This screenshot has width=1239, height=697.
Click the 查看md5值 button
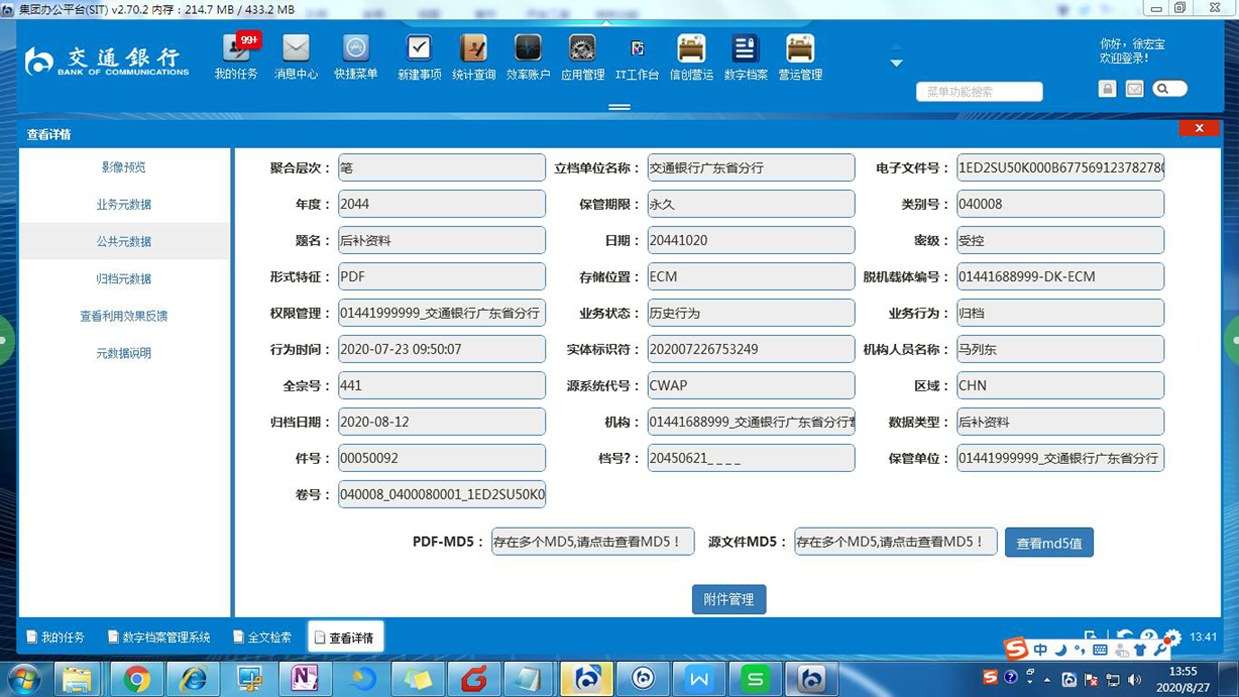1049,543
